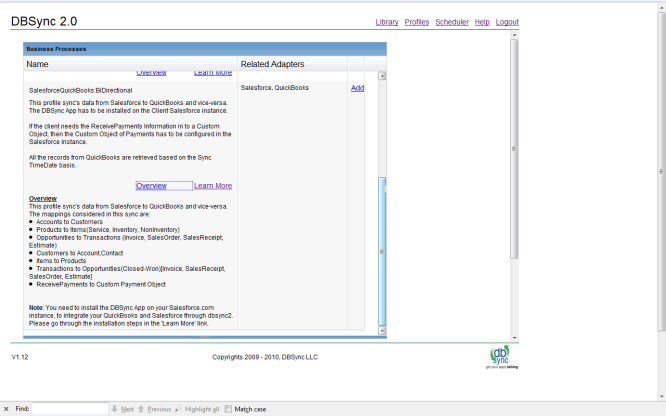Click the Previous arrow in Find bar
Screen dimensions: 666x416
pos(142,409)
